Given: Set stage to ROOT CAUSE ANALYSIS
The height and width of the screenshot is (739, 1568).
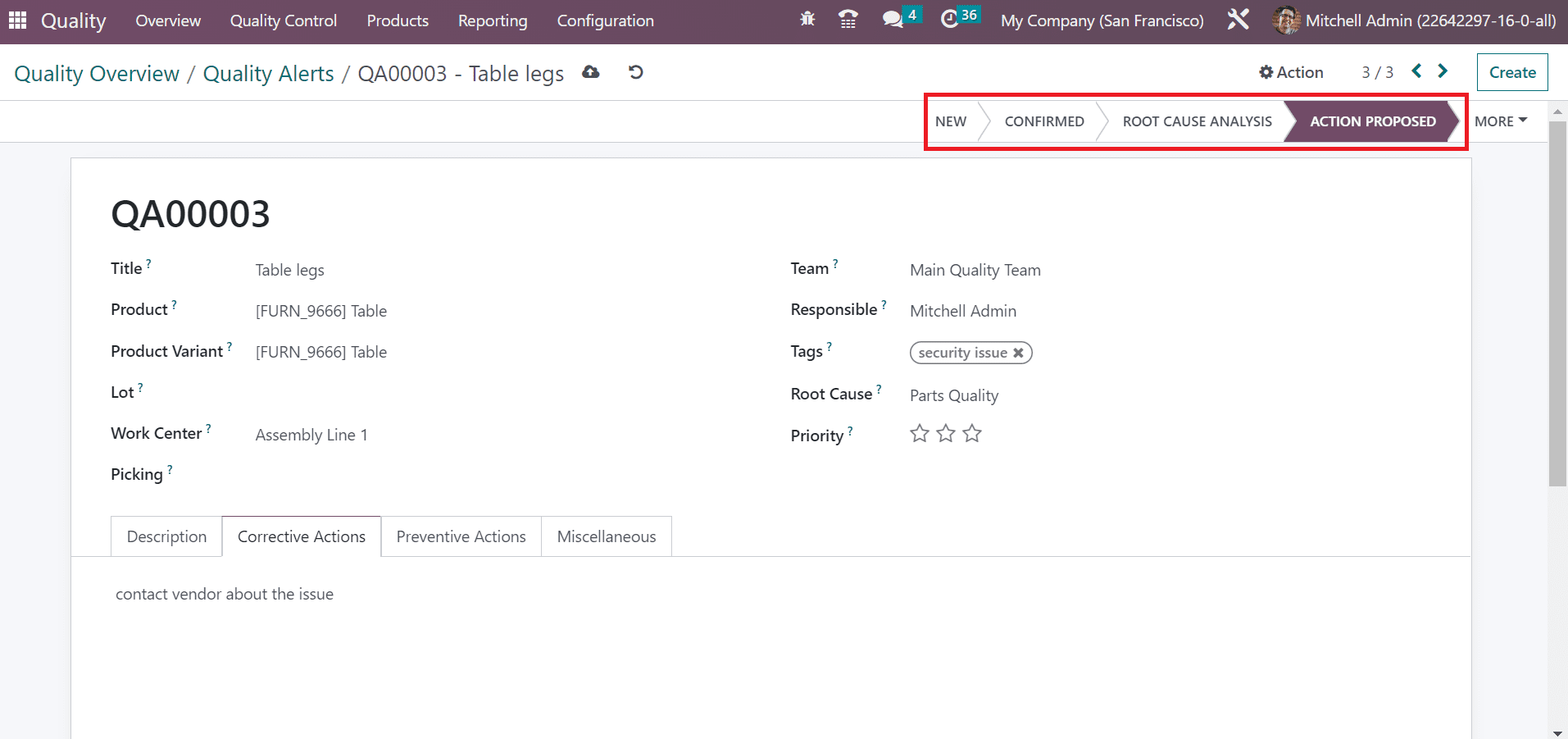Looking at the screenshot, I should (x=1197, y=121).
